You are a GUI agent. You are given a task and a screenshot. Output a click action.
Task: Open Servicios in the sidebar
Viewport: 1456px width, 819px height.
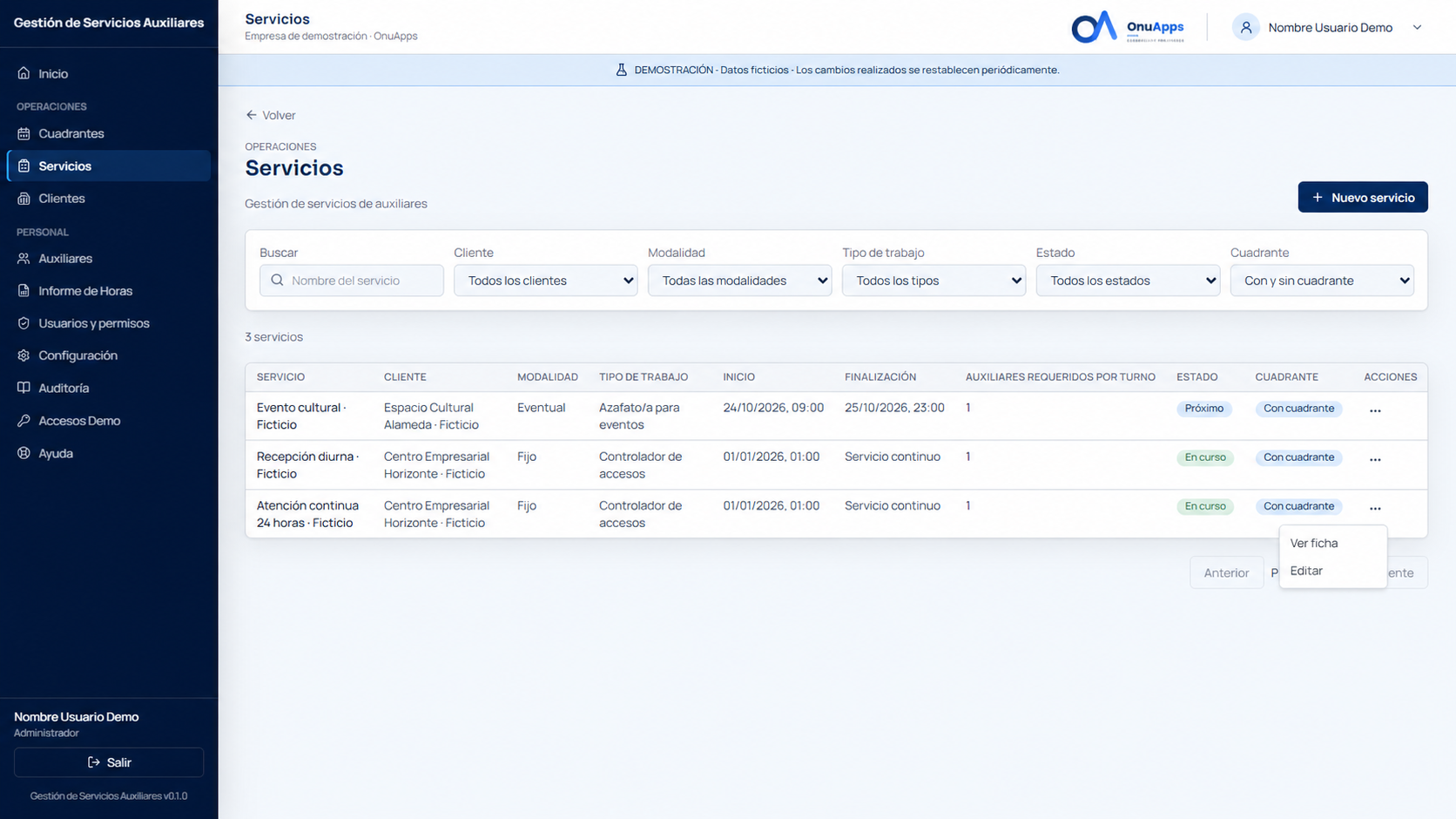109,166
